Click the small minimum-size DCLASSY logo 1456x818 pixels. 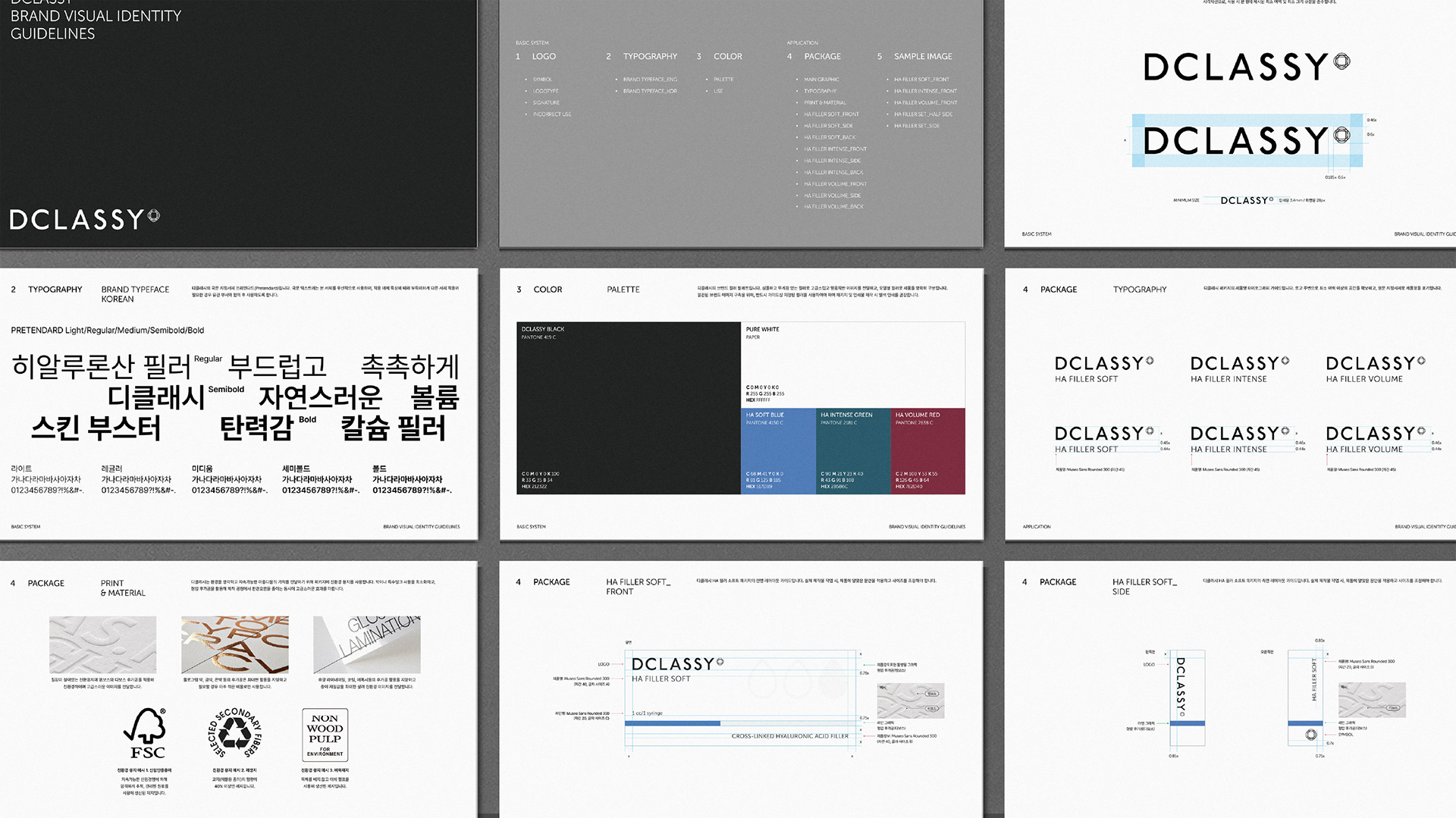1247,200
